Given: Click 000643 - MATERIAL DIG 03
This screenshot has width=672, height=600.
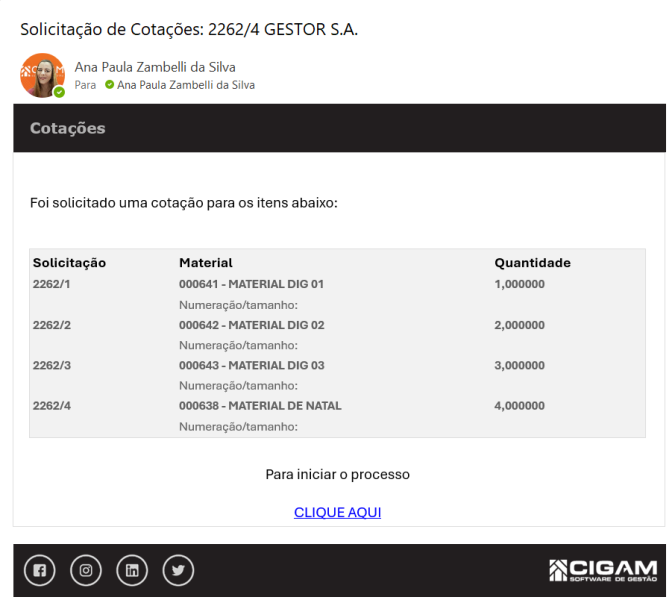Looking at the screenshot, I should [x=252, y=365].
